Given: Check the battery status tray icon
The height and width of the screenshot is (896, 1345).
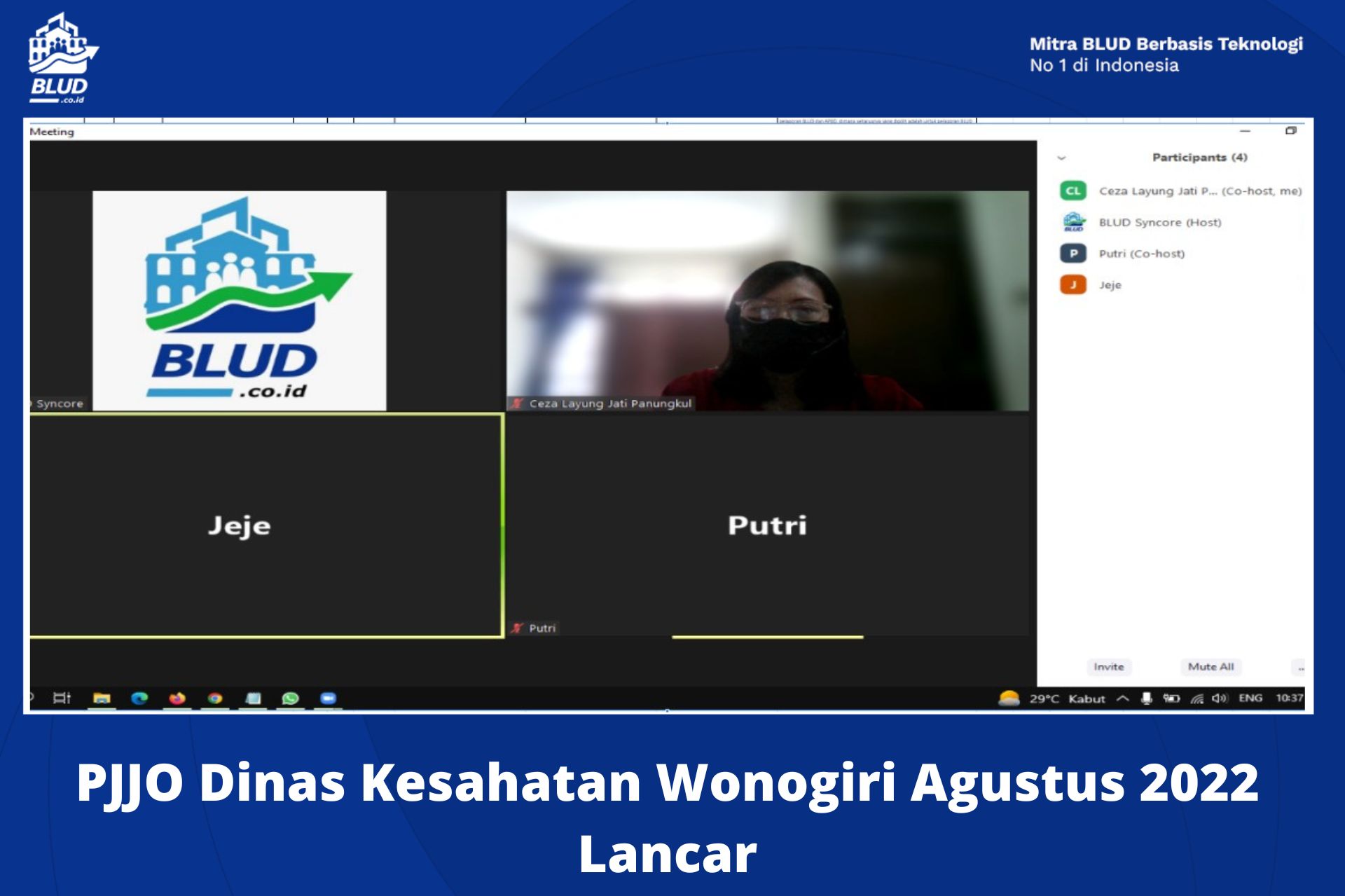Looking at the screenshot, I should pos(1171,698).
